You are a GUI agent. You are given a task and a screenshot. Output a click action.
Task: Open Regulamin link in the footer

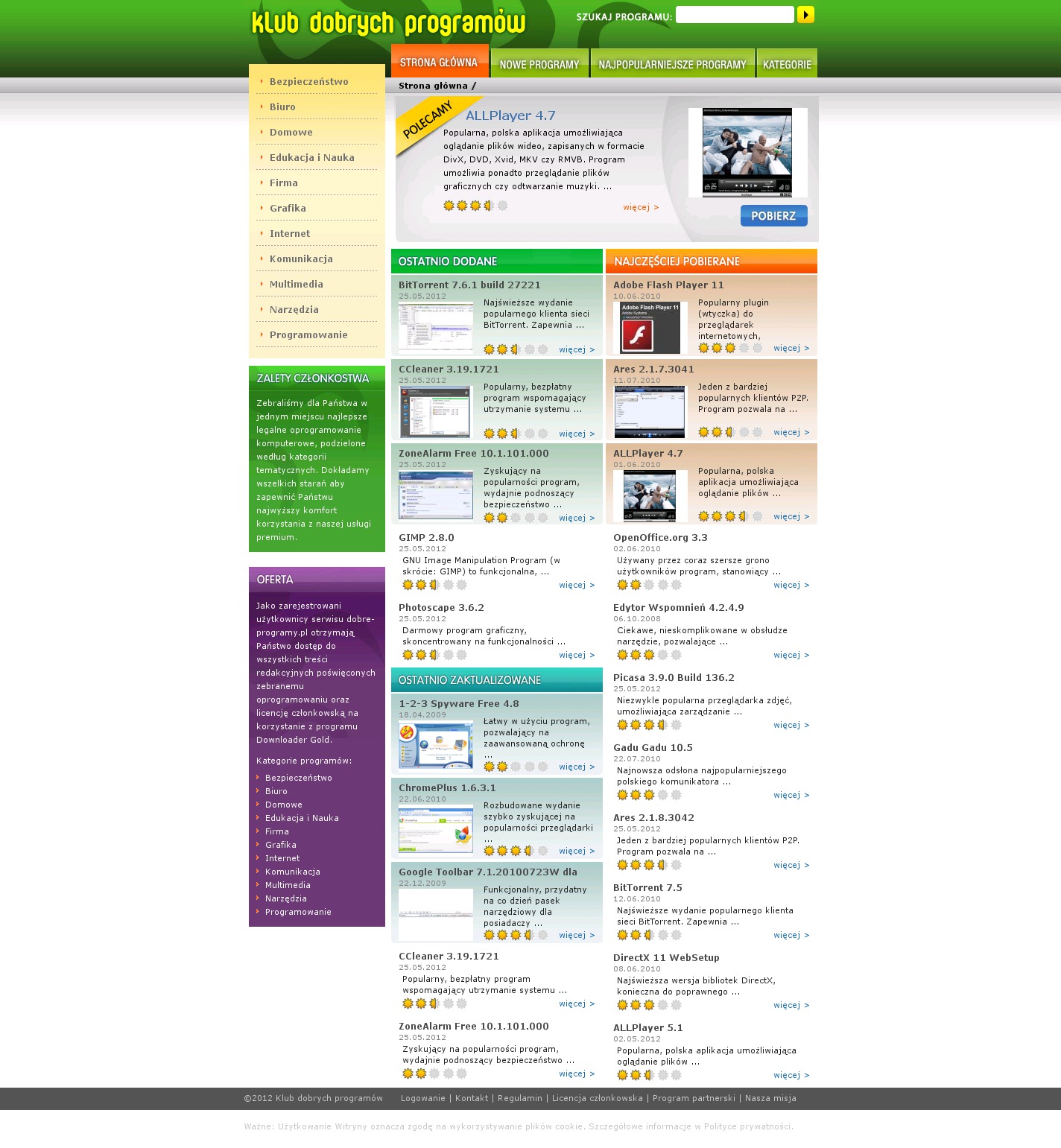click(x=520, y=1098)
